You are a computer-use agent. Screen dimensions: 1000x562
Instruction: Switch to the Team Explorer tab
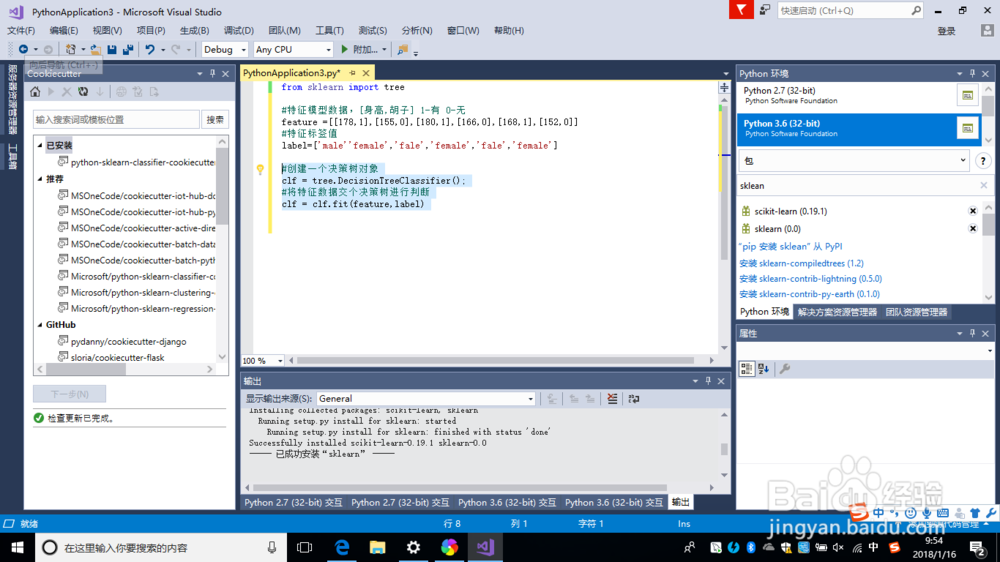[x=916, y=312]
